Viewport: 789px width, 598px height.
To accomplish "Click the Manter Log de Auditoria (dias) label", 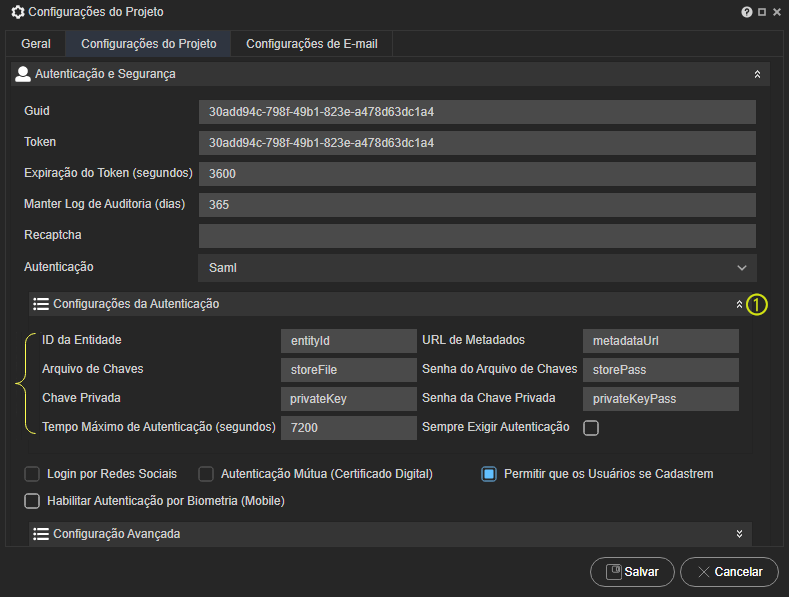I will [x=105, y=204].
